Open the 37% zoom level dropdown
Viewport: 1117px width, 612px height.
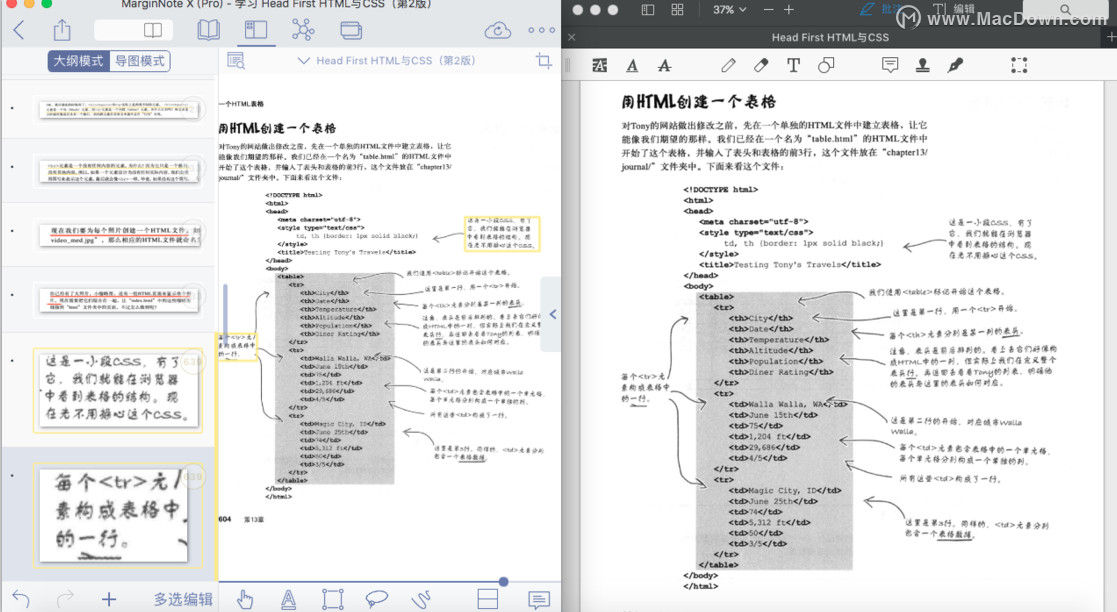[729, 10]
